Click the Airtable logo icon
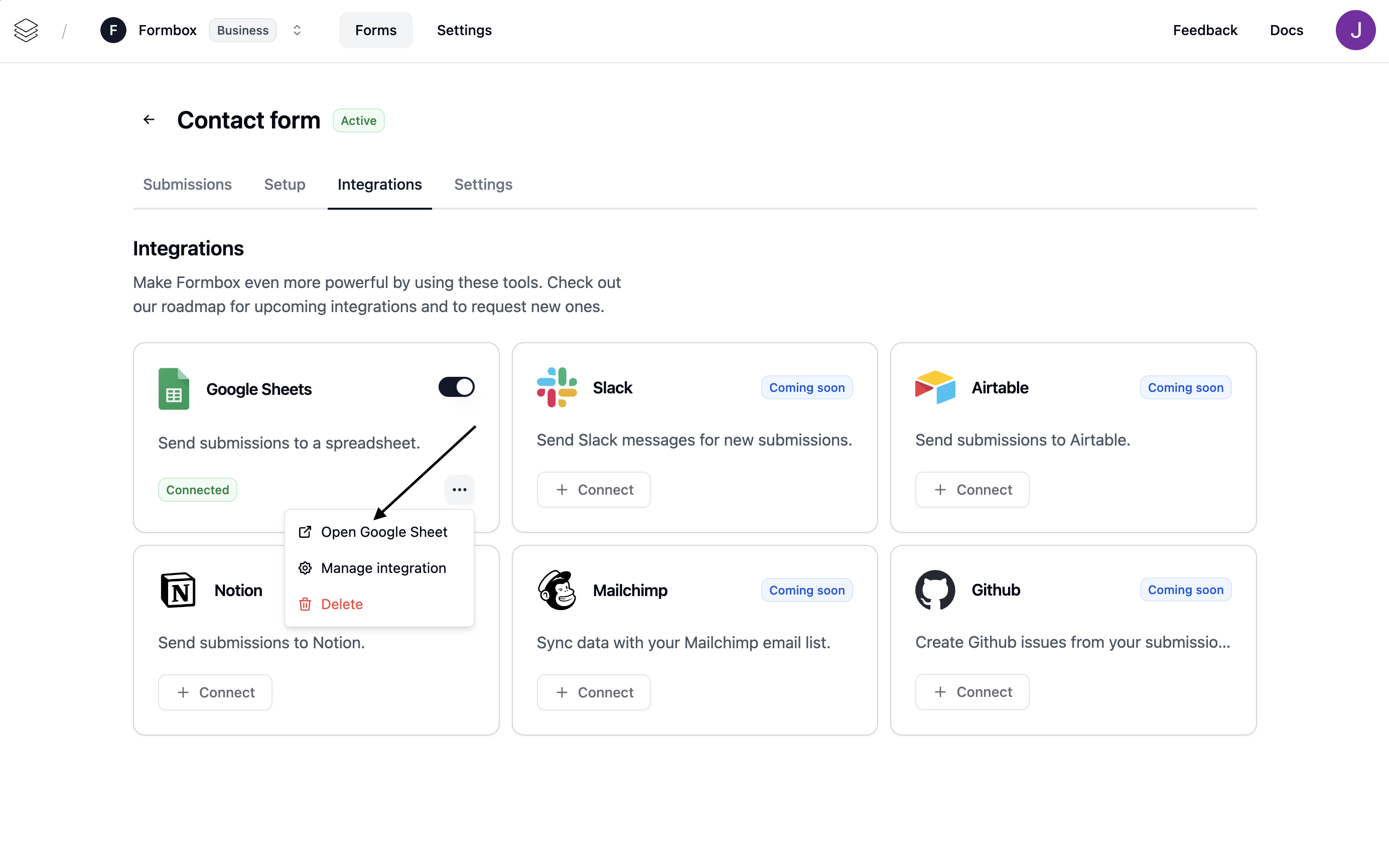This screenshot has height=868, width=1389. 934,387
